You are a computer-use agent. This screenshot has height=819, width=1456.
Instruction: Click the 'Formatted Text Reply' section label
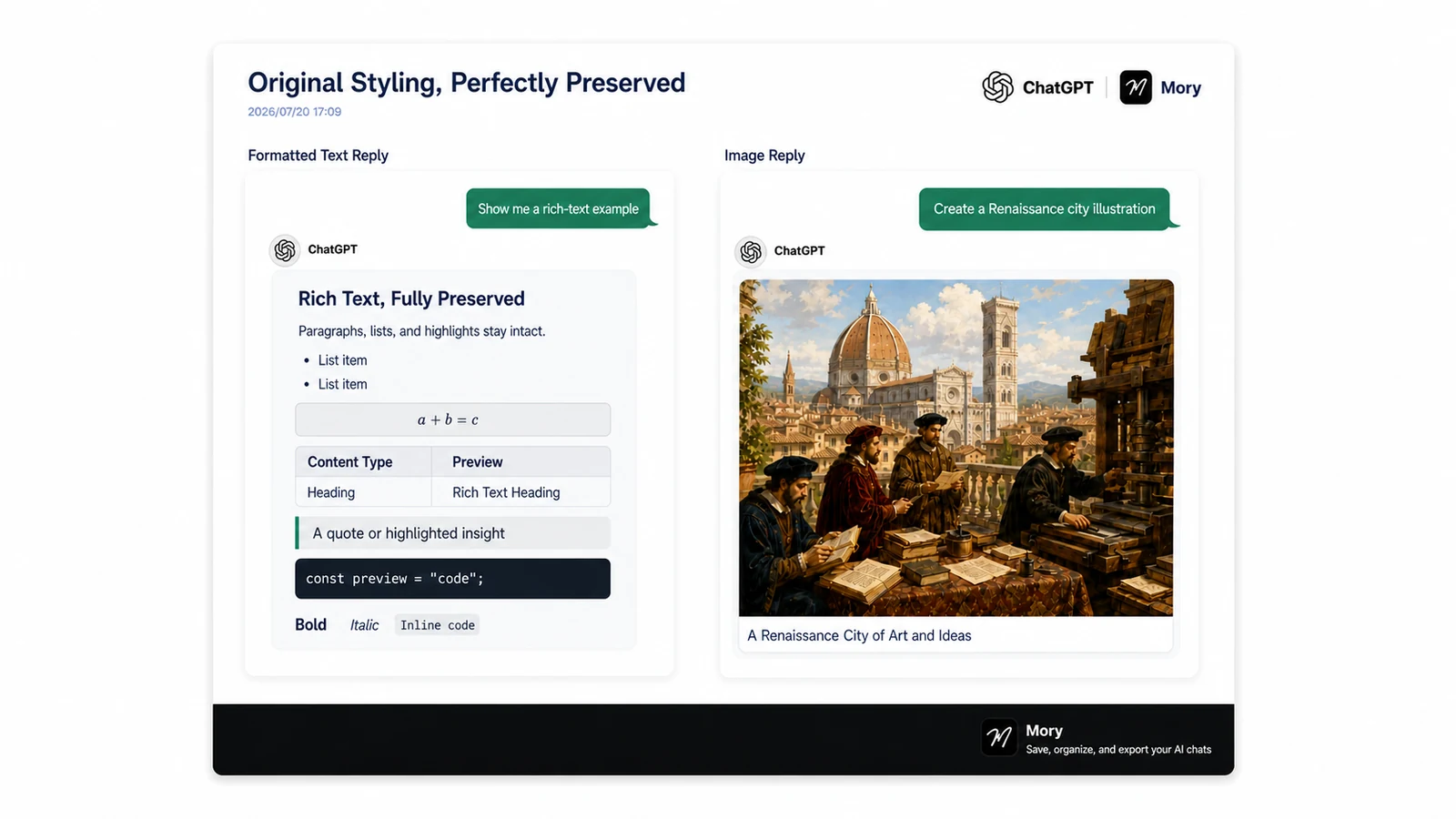point(318,156)
